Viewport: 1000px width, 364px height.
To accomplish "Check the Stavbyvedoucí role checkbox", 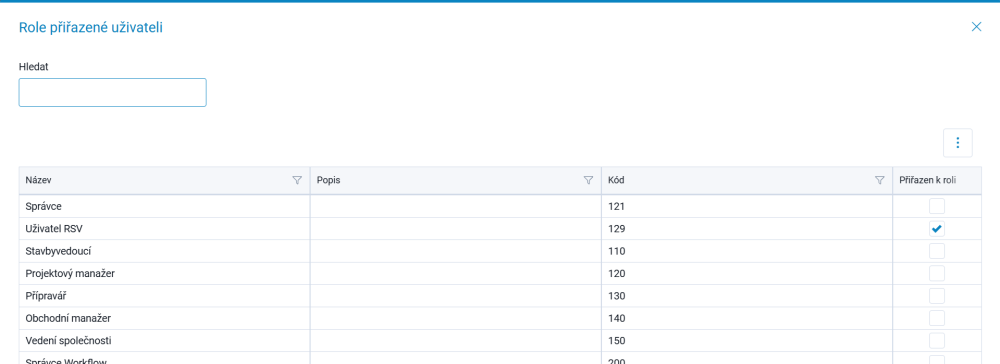I will click(x=936, y=251).
